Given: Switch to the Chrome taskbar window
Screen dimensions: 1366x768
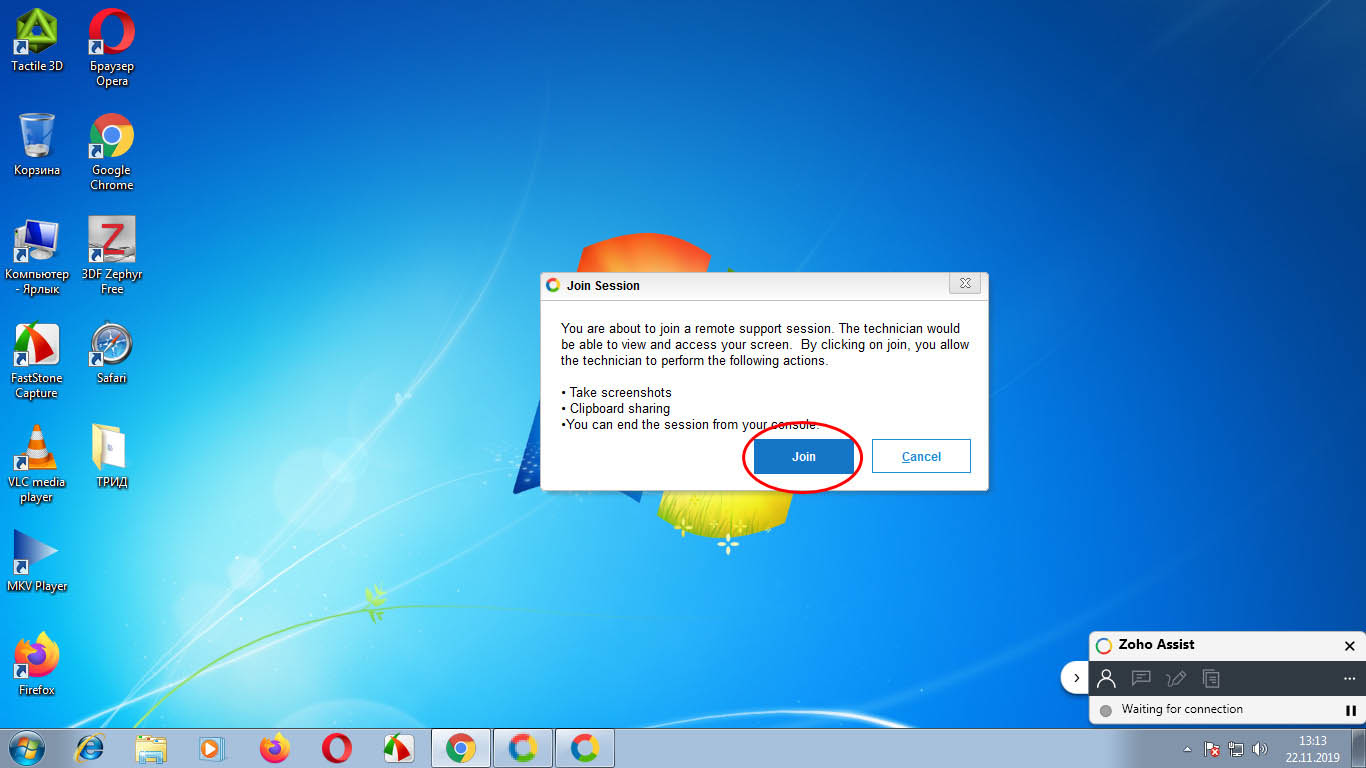Looking at the screenshot, I should pos(461,748).
